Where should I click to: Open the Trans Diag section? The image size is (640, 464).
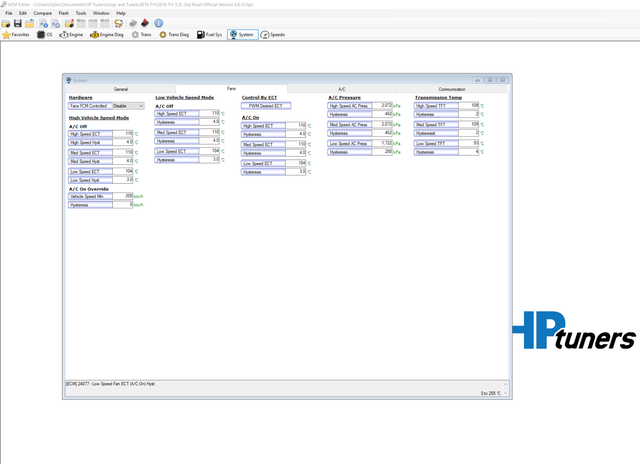(x=174, y=35)
